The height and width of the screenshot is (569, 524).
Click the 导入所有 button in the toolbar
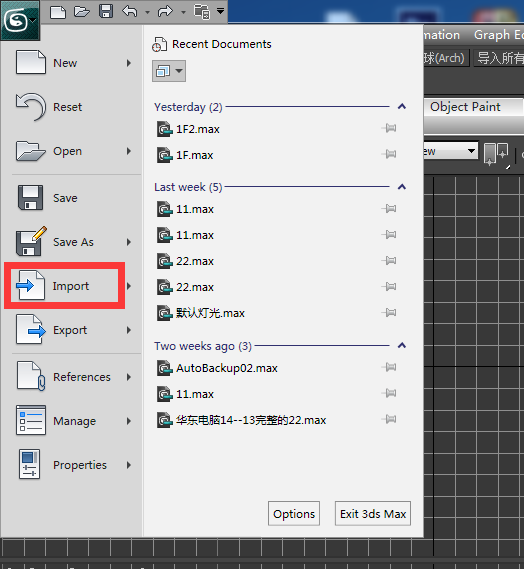pos(499,58)
